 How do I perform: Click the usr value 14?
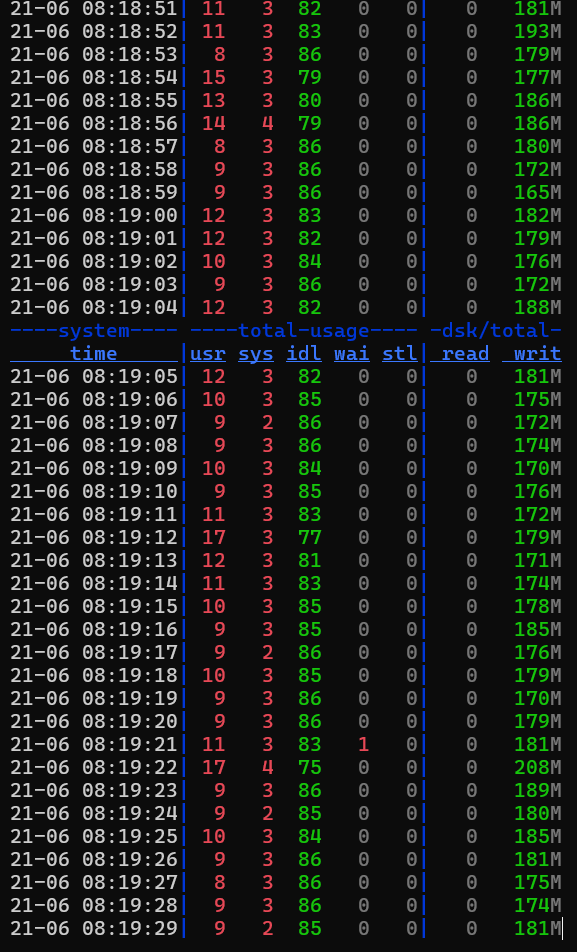pos(214,124)
